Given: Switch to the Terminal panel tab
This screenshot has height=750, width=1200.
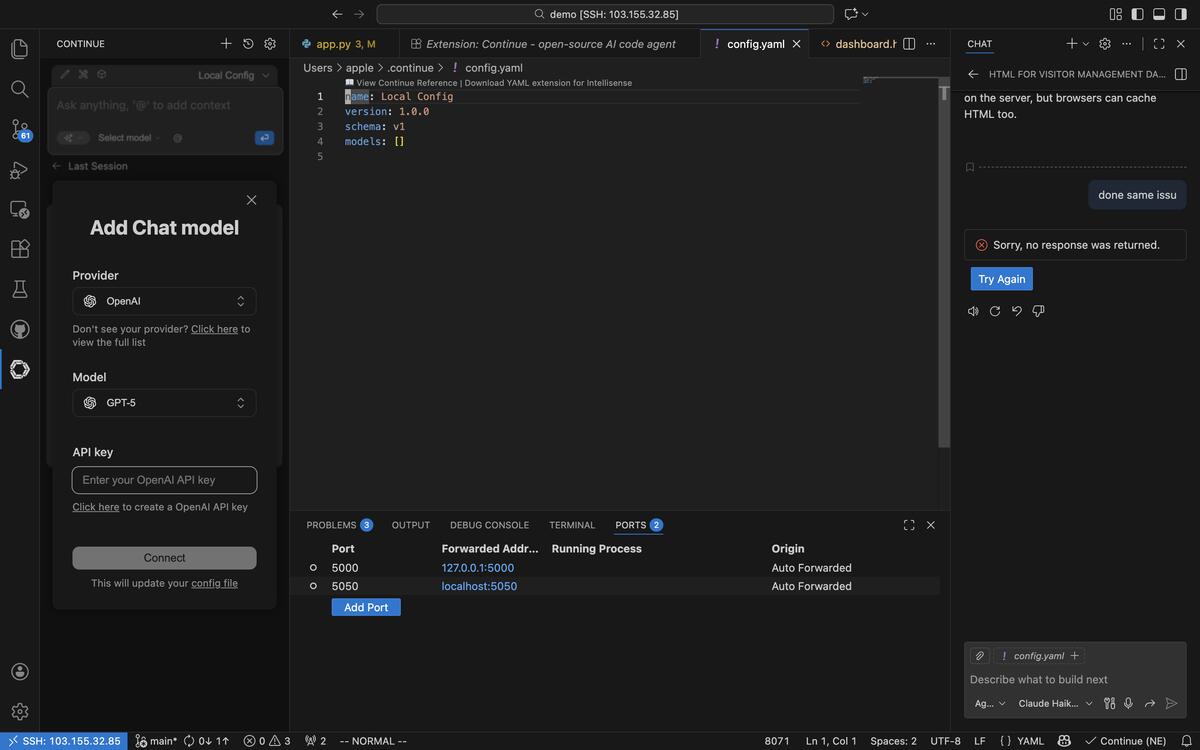Looking at the screenshot, I should [x=572, y=525].
